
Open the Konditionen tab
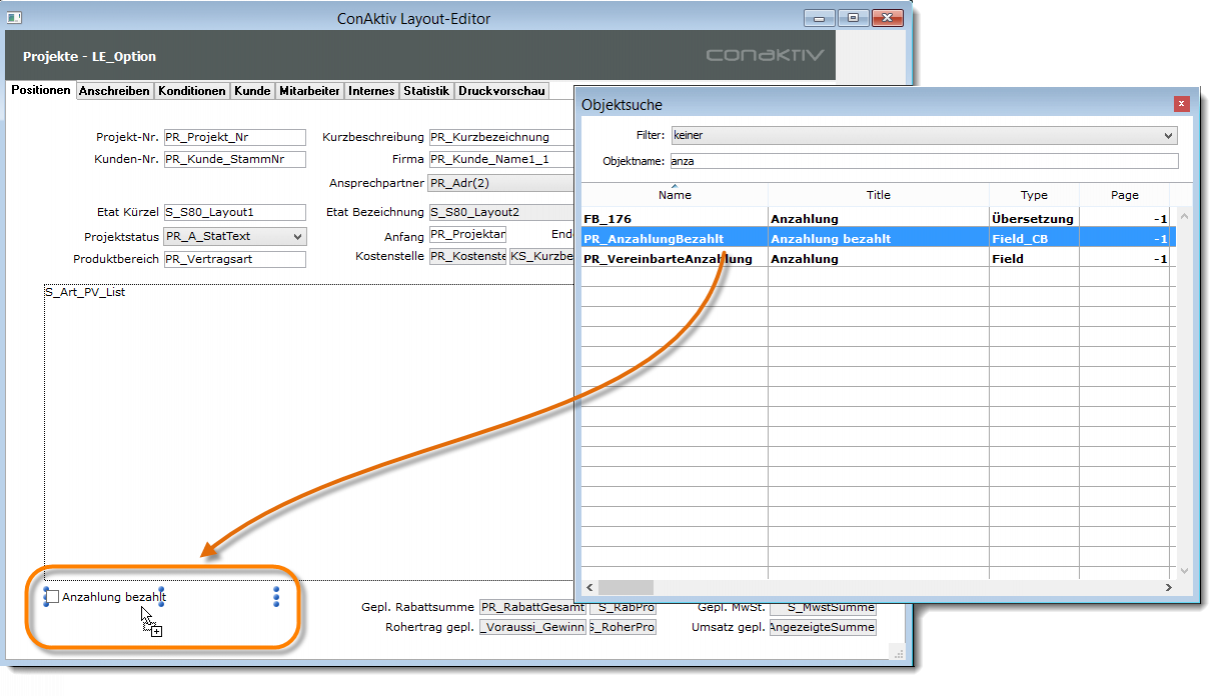coord(192,91)
